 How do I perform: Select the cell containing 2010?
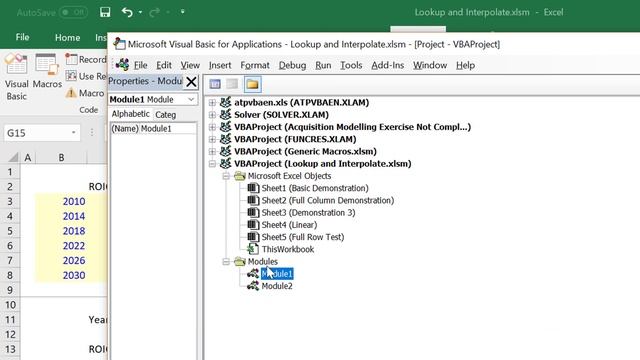[x=61, y=201]
